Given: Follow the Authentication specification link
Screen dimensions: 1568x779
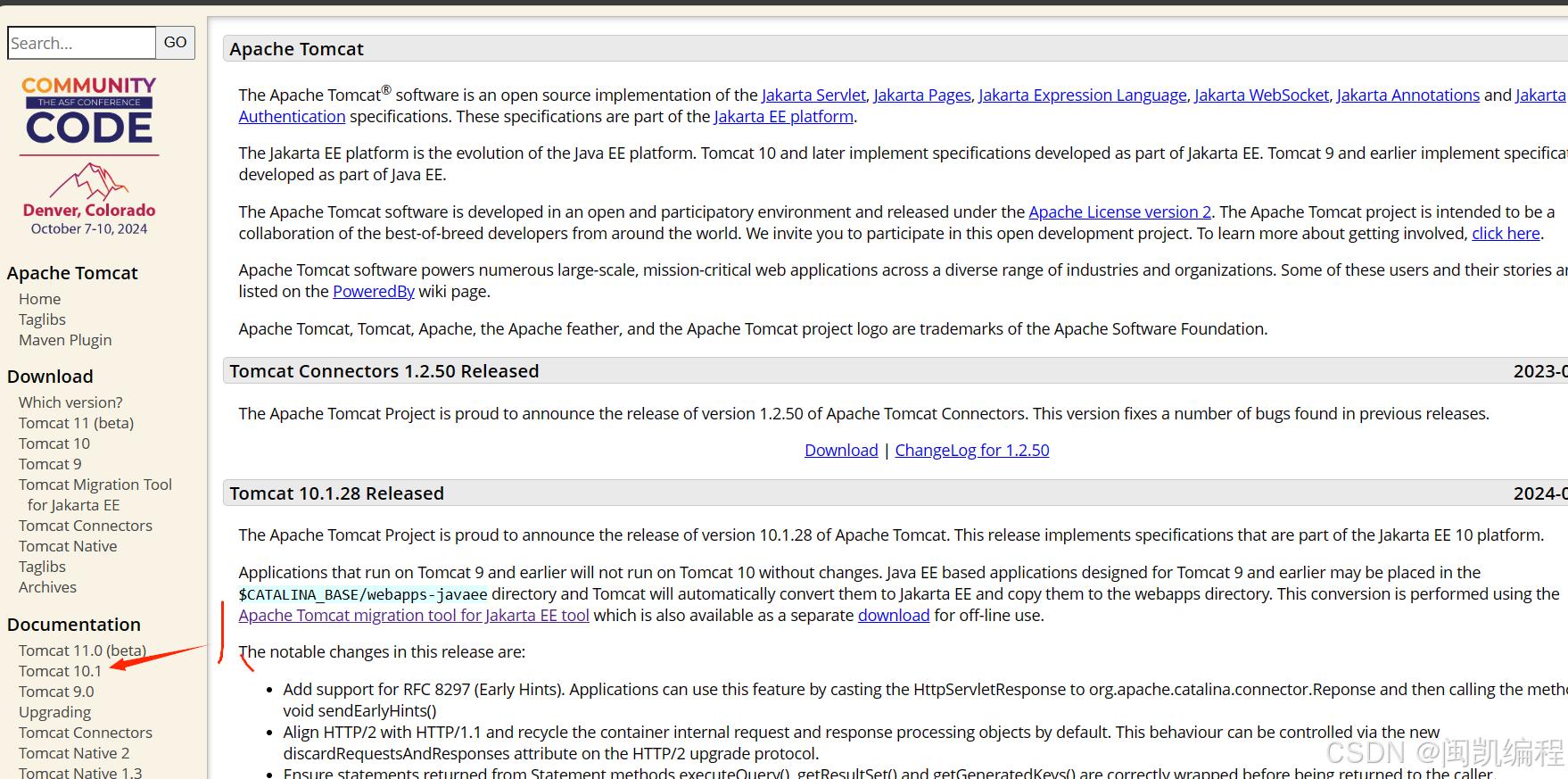Looking at the screenshot, I should [292, 117].
